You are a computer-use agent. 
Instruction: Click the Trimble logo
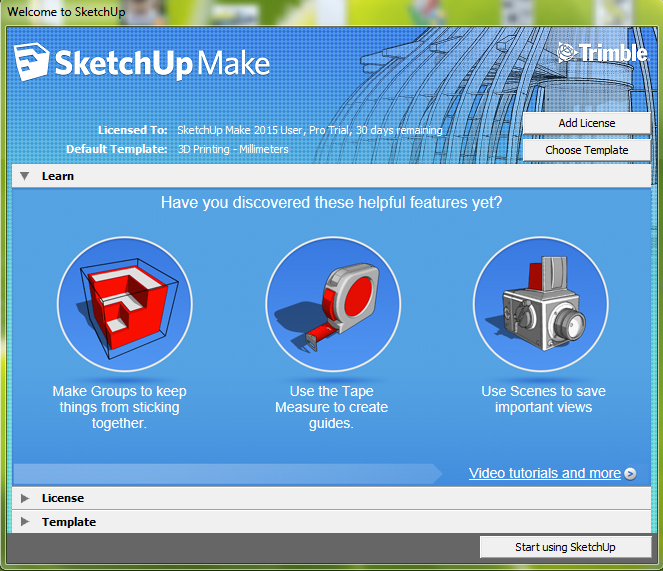[602, 53]
